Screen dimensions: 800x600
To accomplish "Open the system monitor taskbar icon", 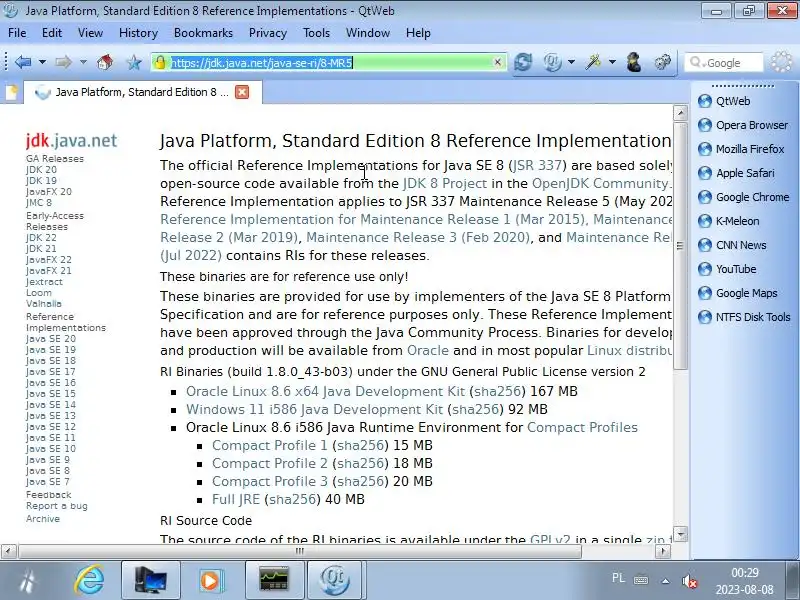I will point(273,580).
